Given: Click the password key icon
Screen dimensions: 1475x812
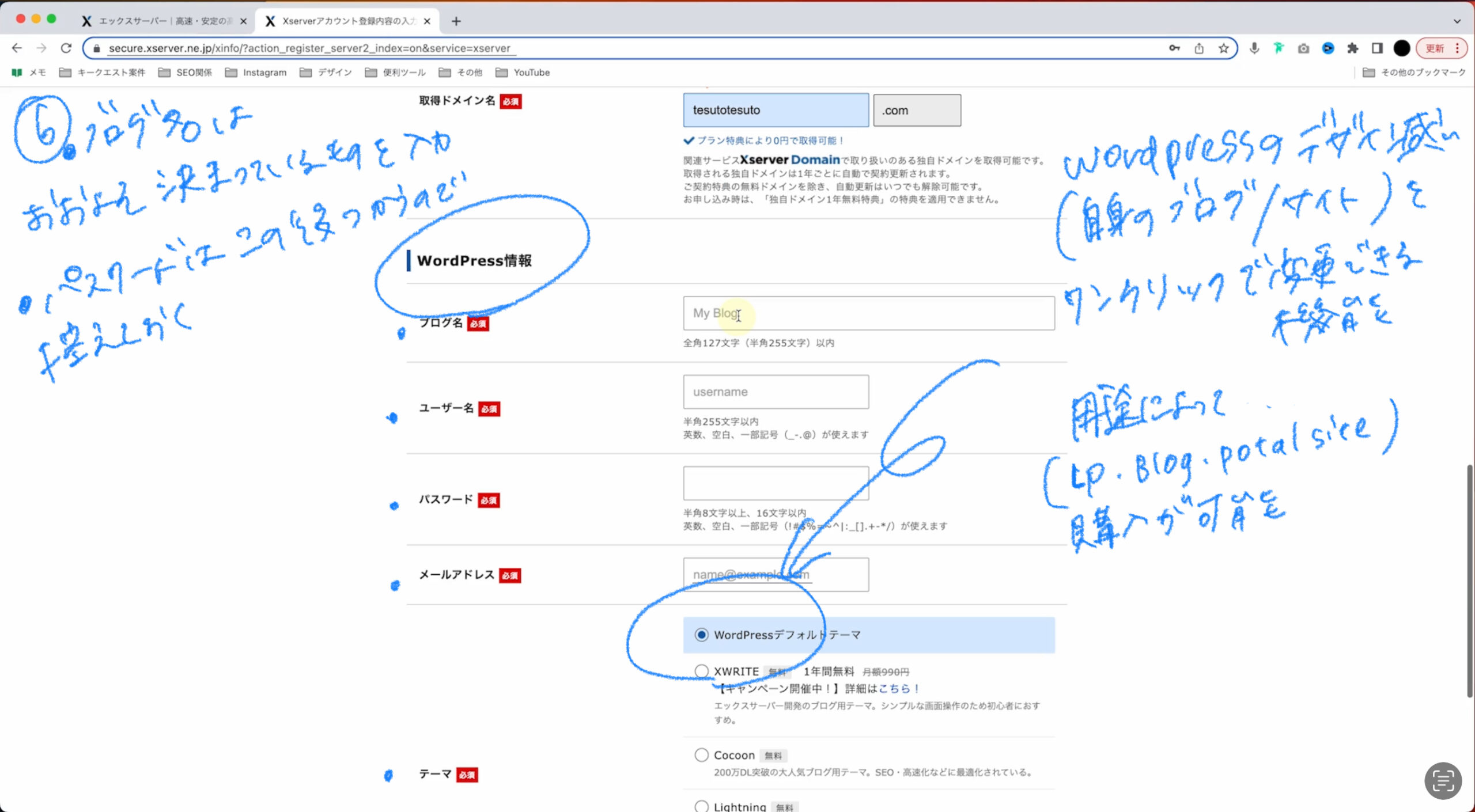Looking at the screenshot, I should [1174, 48].
